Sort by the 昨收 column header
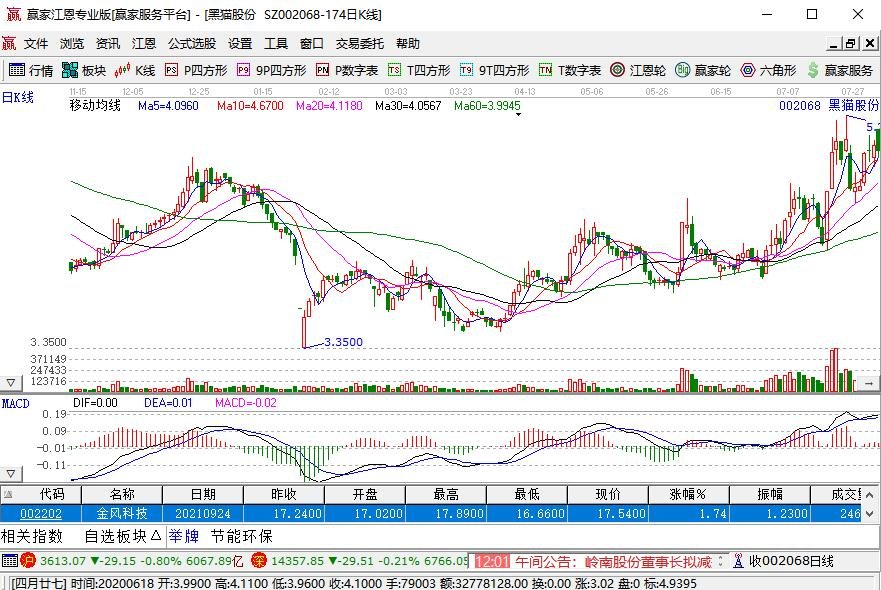 point(284,494)
